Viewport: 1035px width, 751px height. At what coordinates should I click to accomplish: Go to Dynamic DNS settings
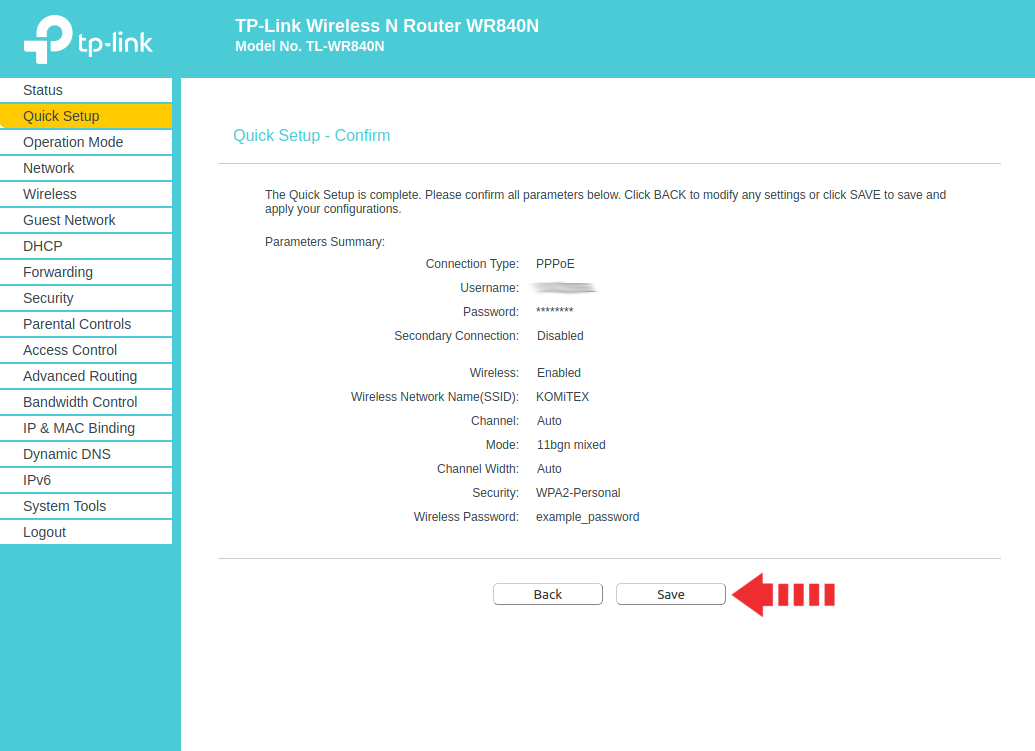click(86, 454)
